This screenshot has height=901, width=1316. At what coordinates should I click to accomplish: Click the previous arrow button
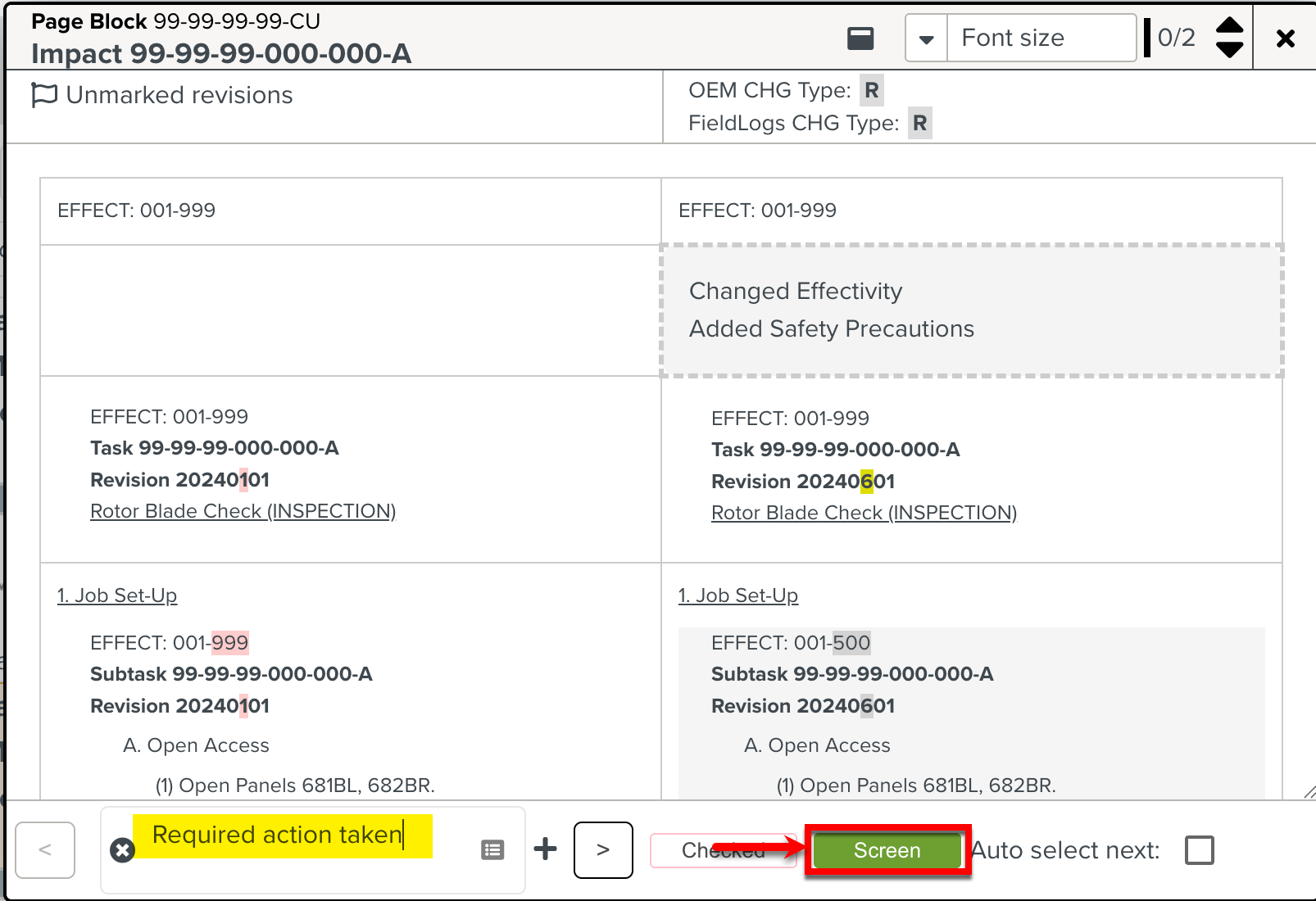coord(45,850)
